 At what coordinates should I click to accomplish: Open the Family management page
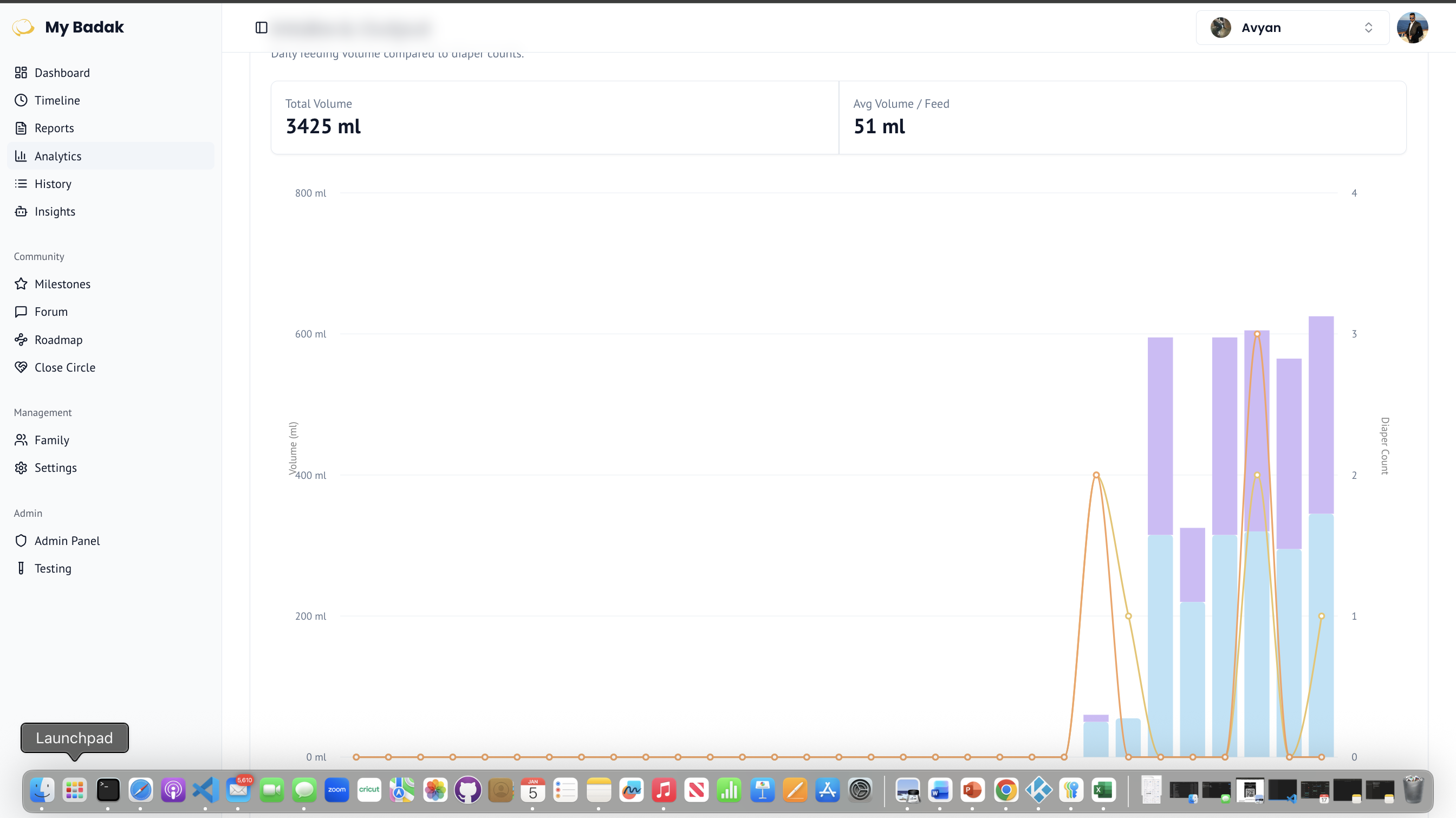(51, 440)
